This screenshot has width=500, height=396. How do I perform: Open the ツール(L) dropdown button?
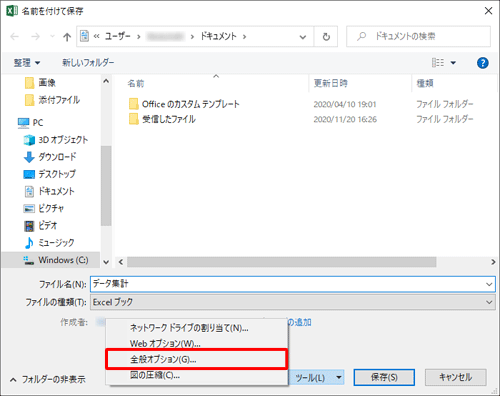coord(317,377)
